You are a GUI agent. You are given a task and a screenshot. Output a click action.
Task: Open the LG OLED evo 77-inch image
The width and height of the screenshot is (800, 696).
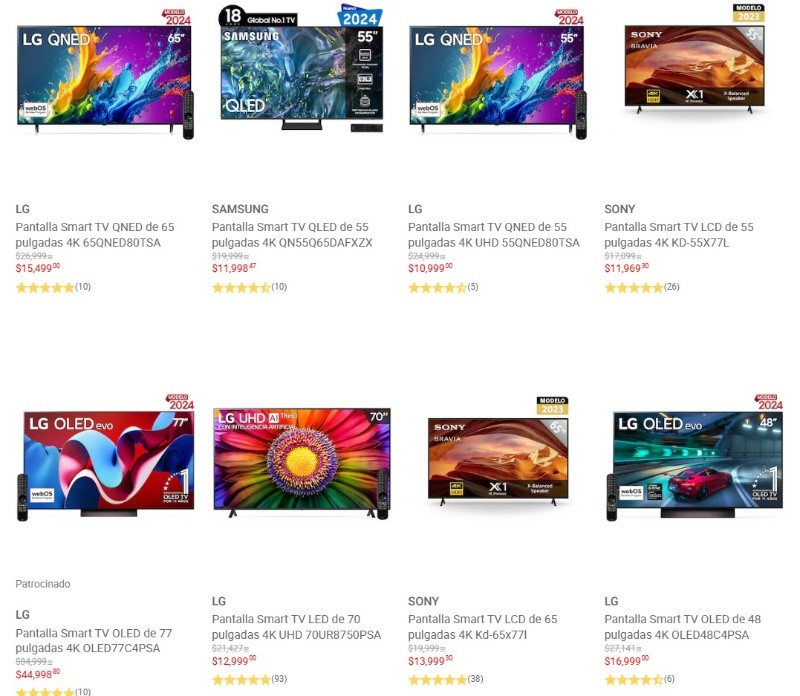[106, 458]
